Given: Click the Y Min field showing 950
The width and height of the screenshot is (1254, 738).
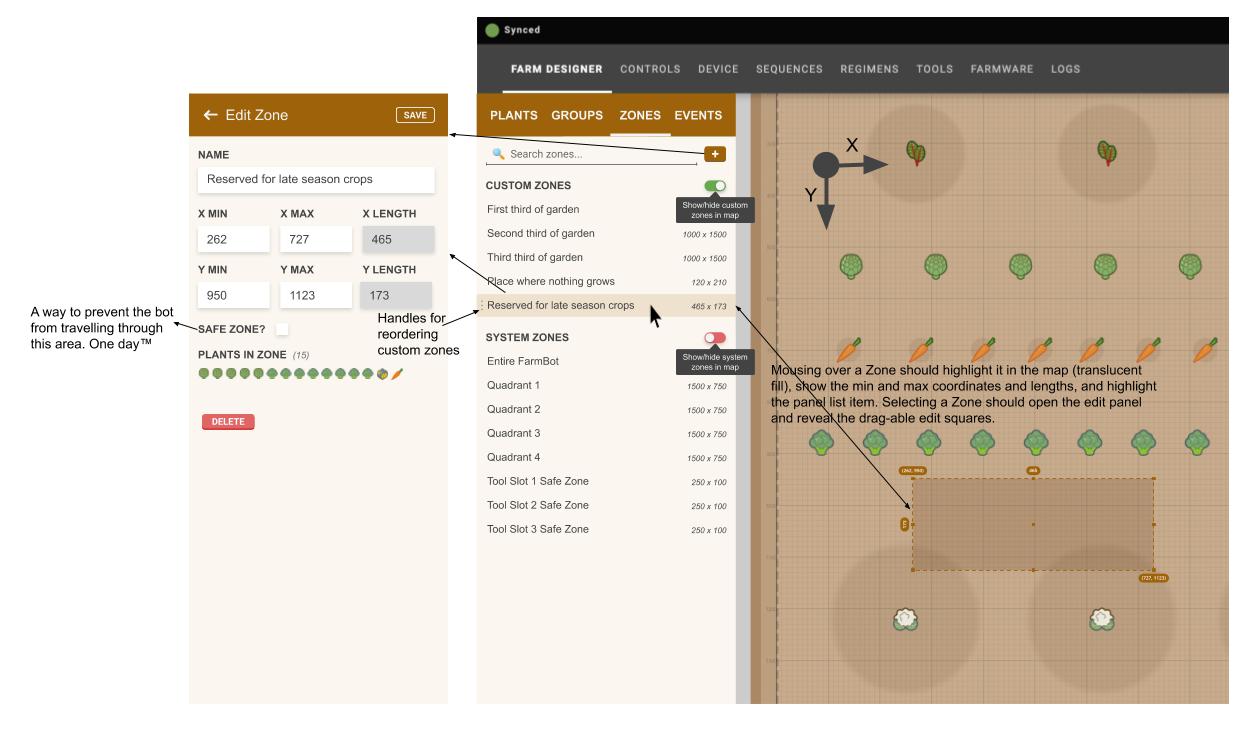Looking at the screenshot, I should pos(234,295).
